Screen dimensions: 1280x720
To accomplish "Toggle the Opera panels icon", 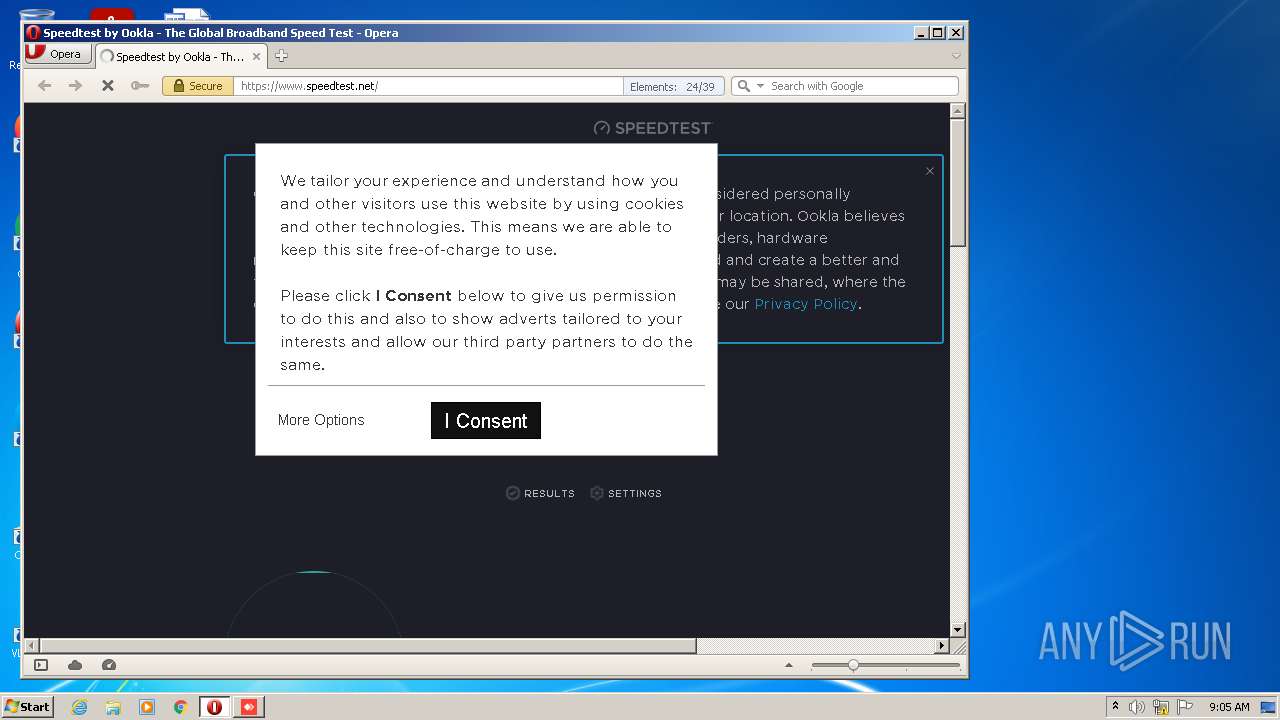I will 41,665.
